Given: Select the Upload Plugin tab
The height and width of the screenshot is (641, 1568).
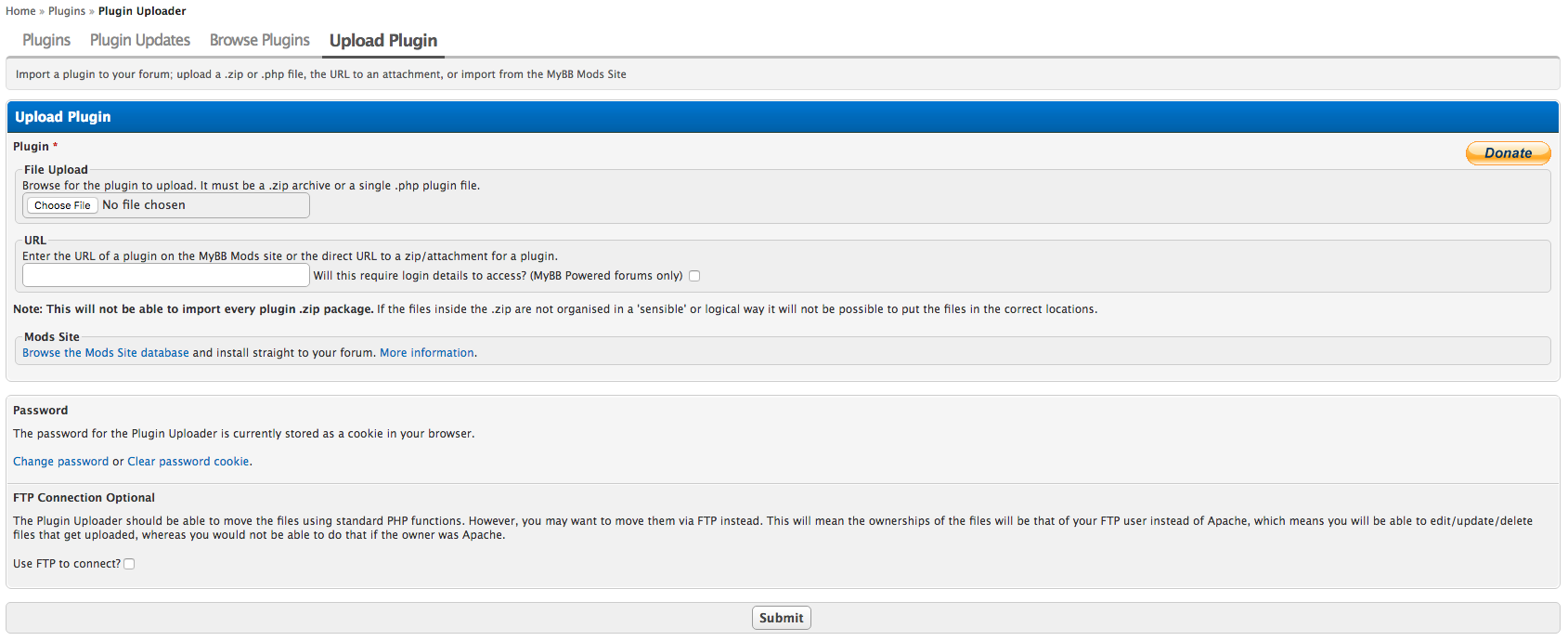Looking at the screenshot, I should [383, 41].
